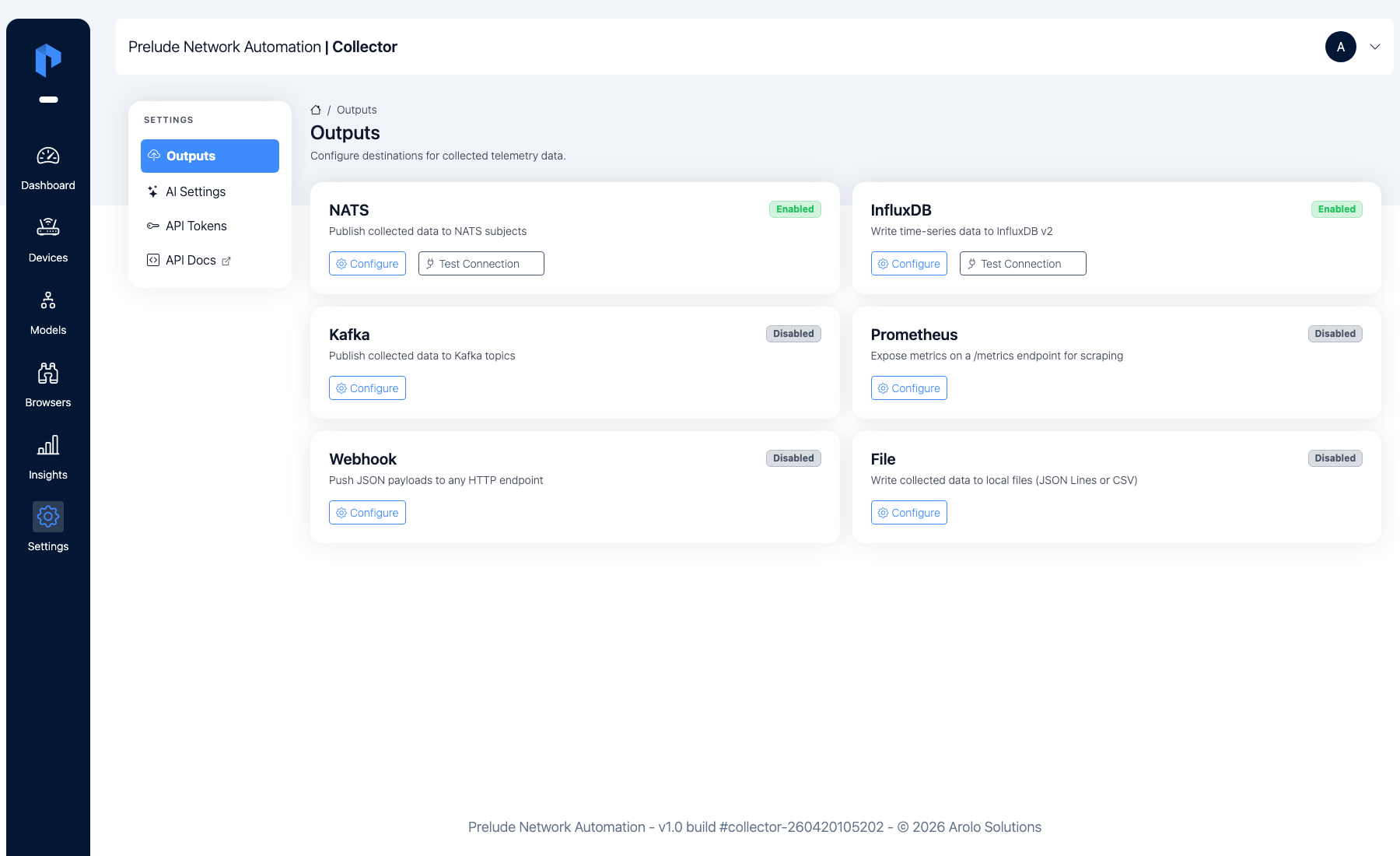Open the Dashboard gauge icon
Screen dimensions: 1400x856
coord(48,156)
